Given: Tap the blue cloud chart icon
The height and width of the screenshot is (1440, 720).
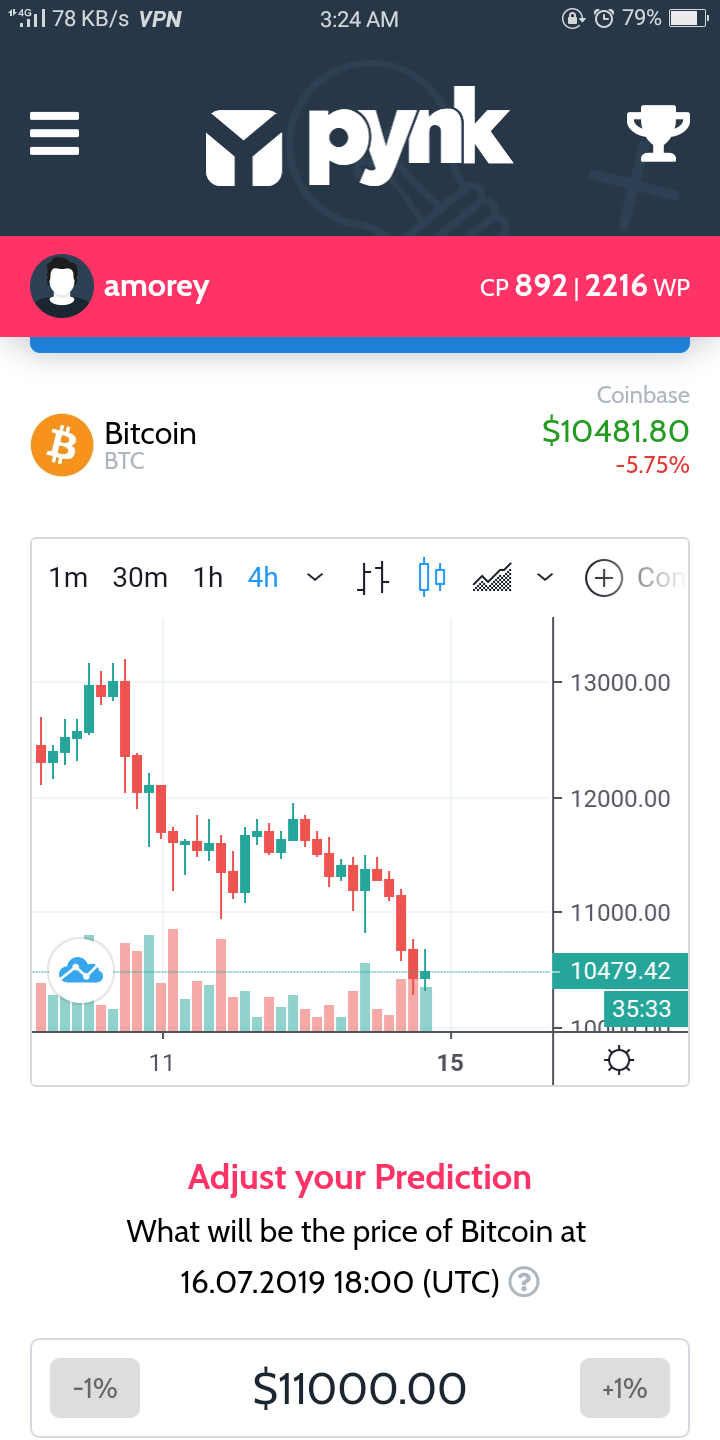Looking at the screenshot, I should click(81, 970).
